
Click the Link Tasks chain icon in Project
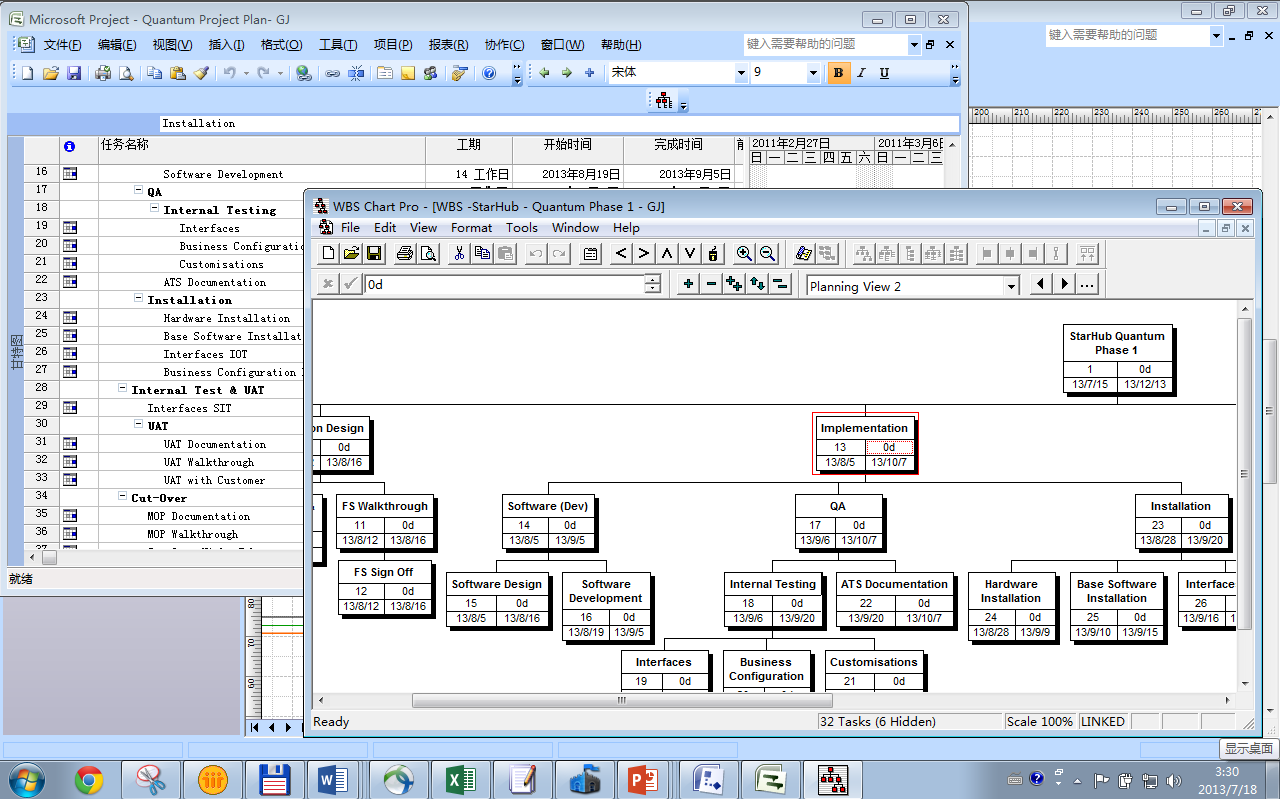(333, 73)
